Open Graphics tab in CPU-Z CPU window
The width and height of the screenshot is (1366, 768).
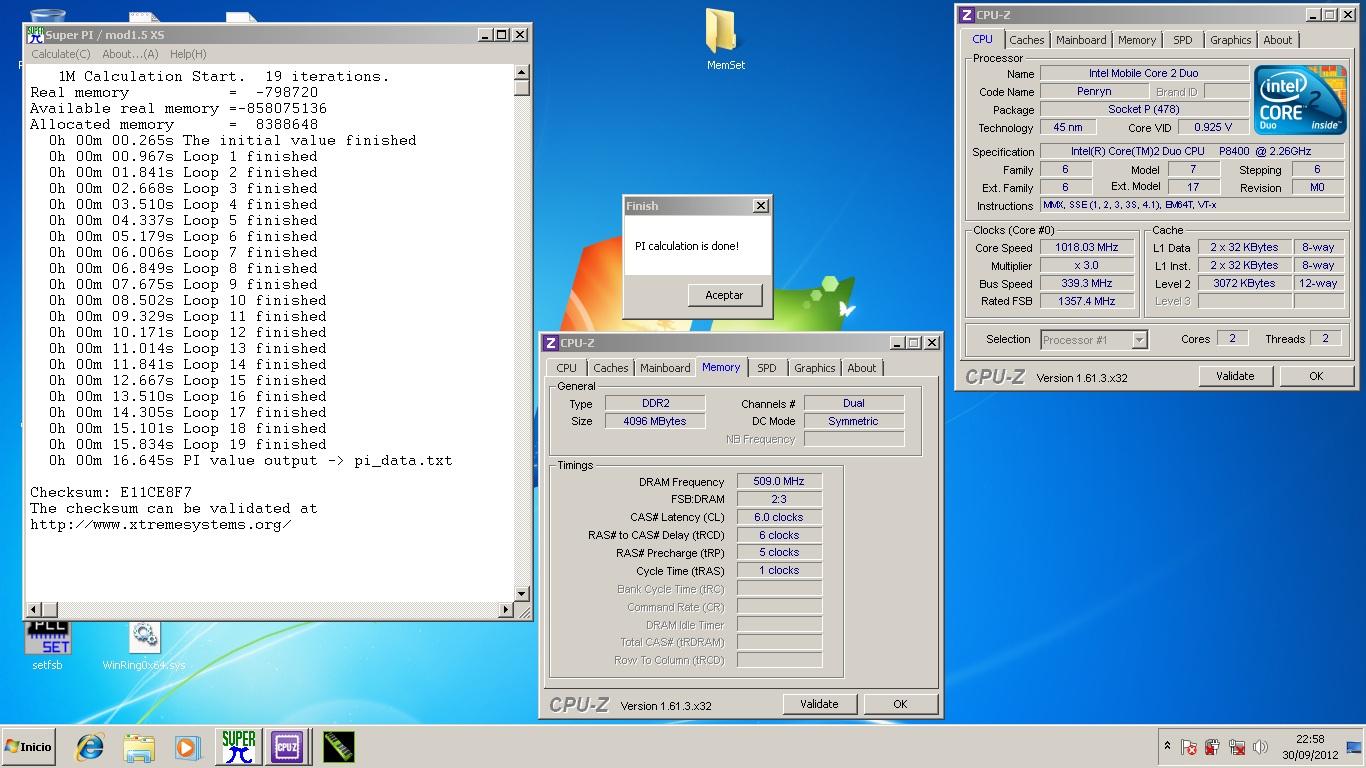[x=1230, y=40]
